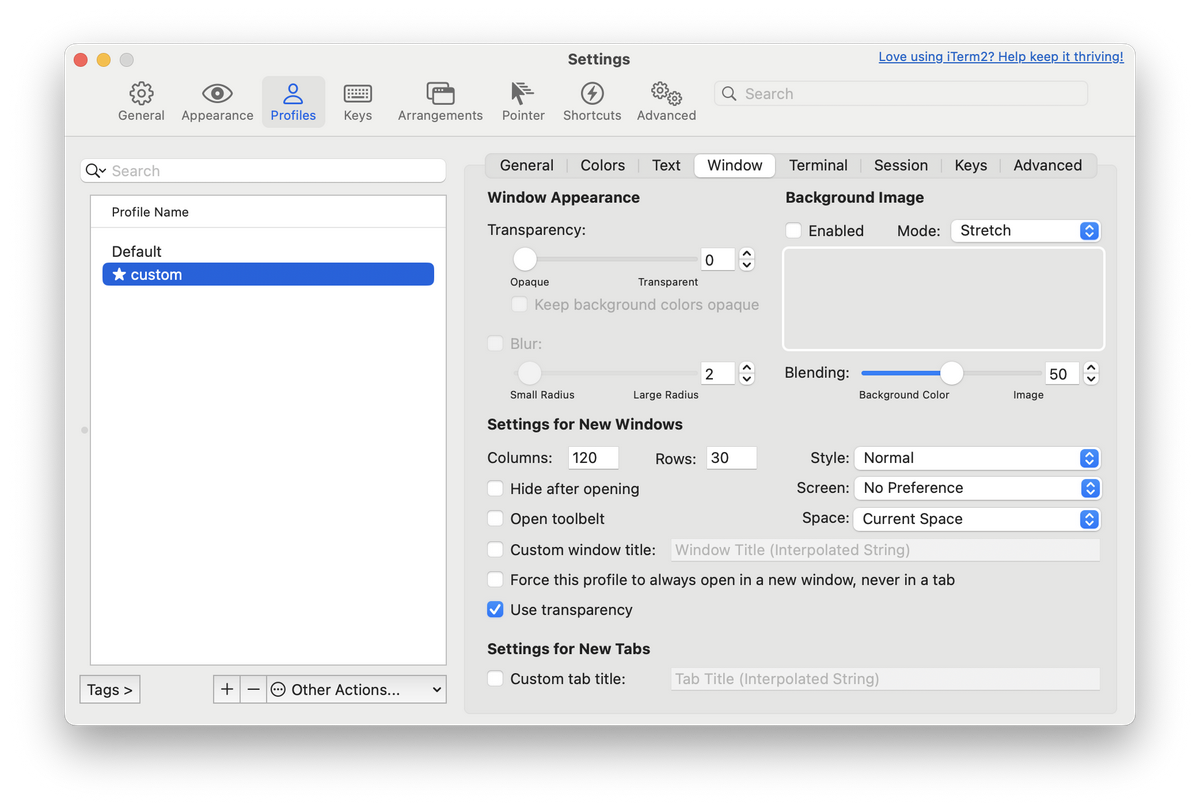Uncheck Use transparency

(495, 610)
